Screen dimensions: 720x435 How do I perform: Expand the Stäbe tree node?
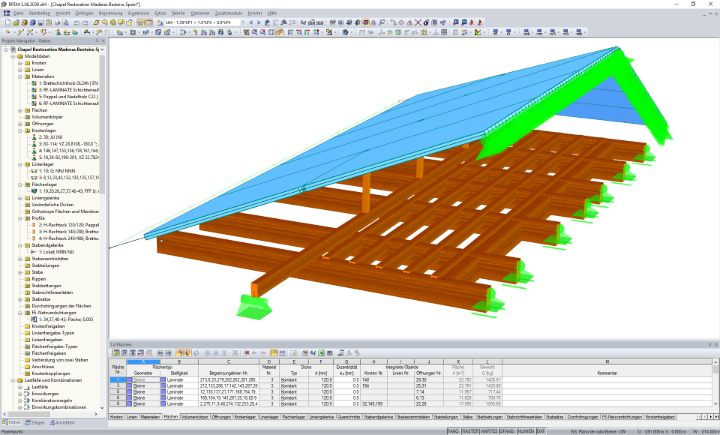pos(20,272)
